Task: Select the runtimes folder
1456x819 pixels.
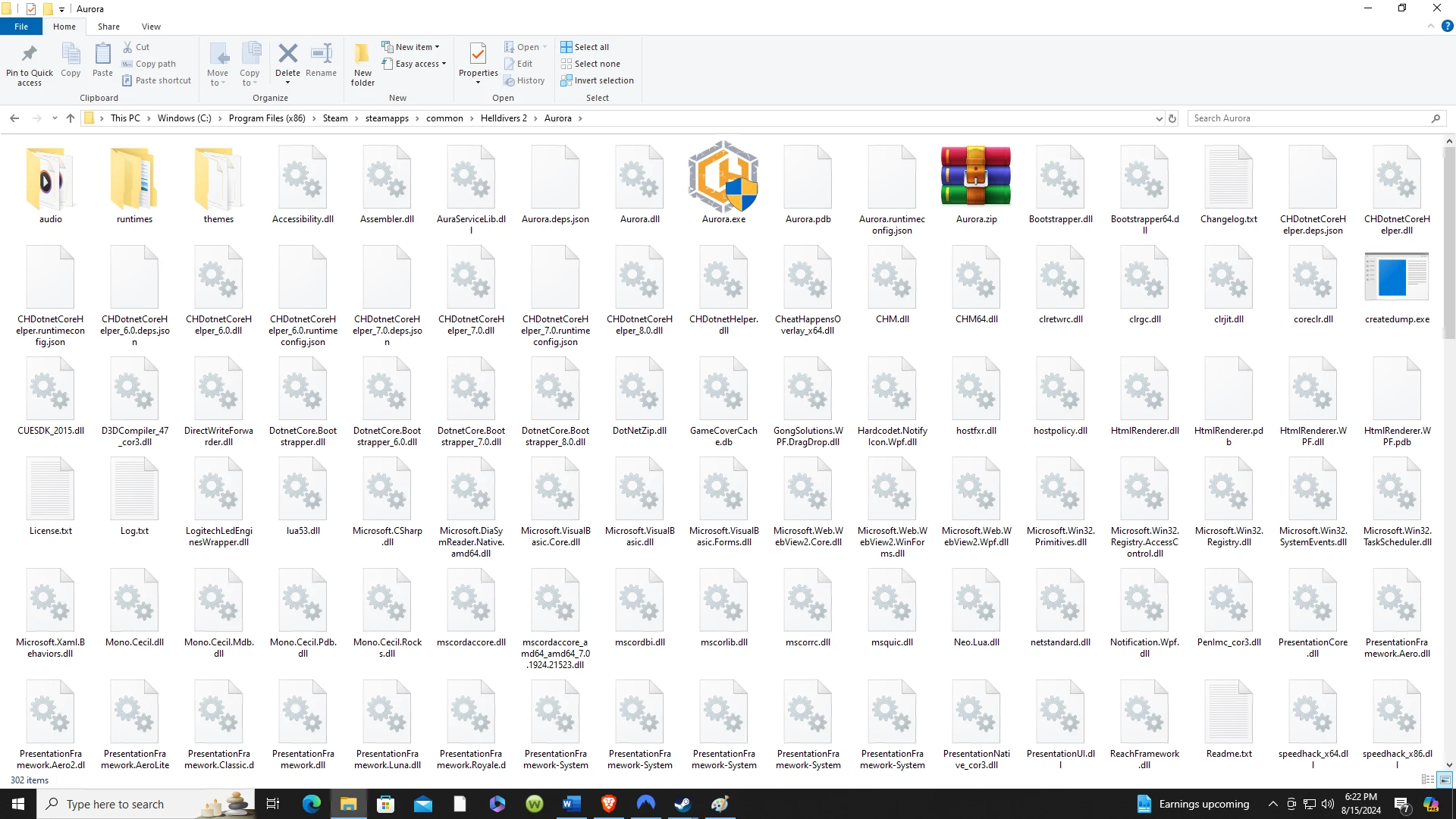Action: pos(134,186)
